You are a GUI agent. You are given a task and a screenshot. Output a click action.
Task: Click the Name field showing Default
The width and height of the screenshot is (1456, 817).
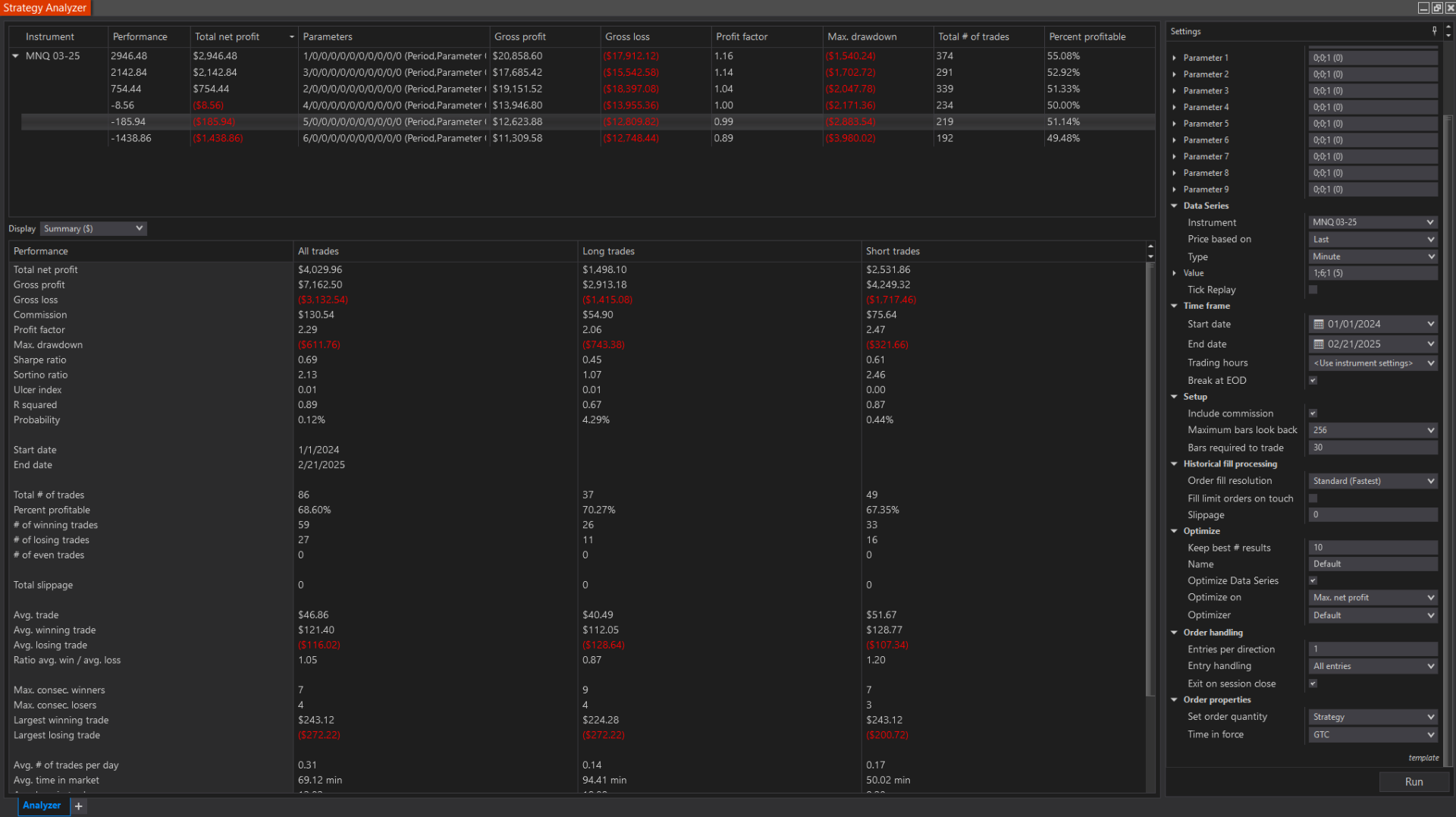tap(1373, 564)
